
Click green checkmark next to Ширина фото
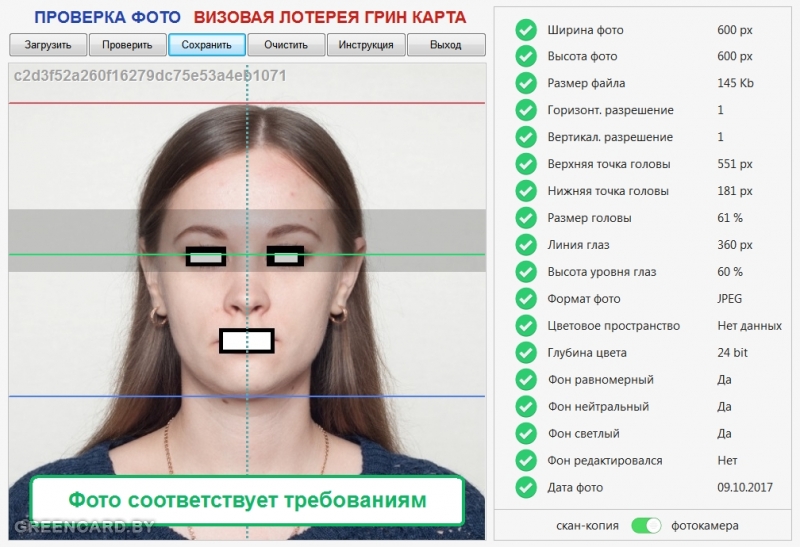pyautogui.click(x=526, y=29)
